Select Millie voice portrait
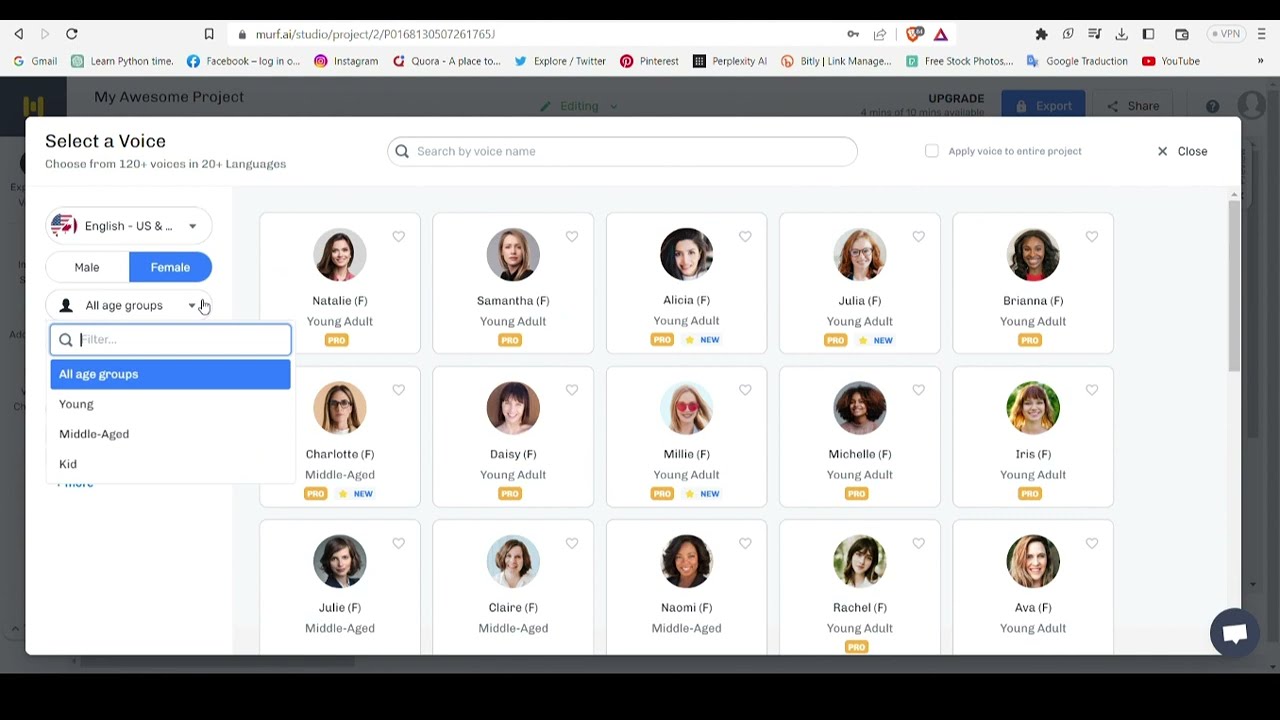 686,408
